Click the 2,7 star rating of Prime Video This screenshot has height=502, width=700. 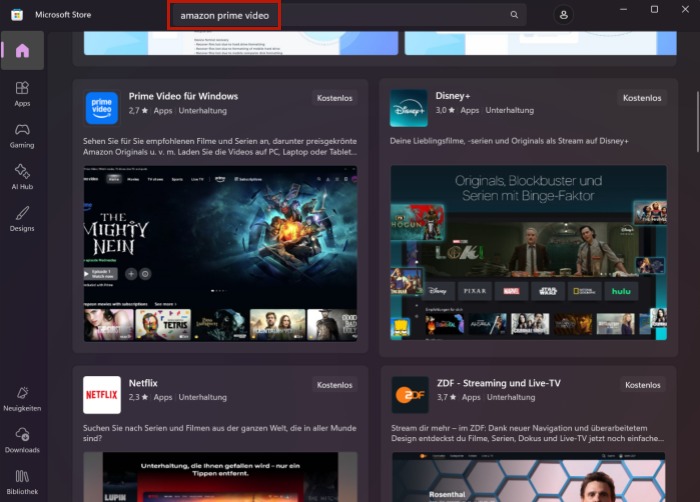pos(138,111)
